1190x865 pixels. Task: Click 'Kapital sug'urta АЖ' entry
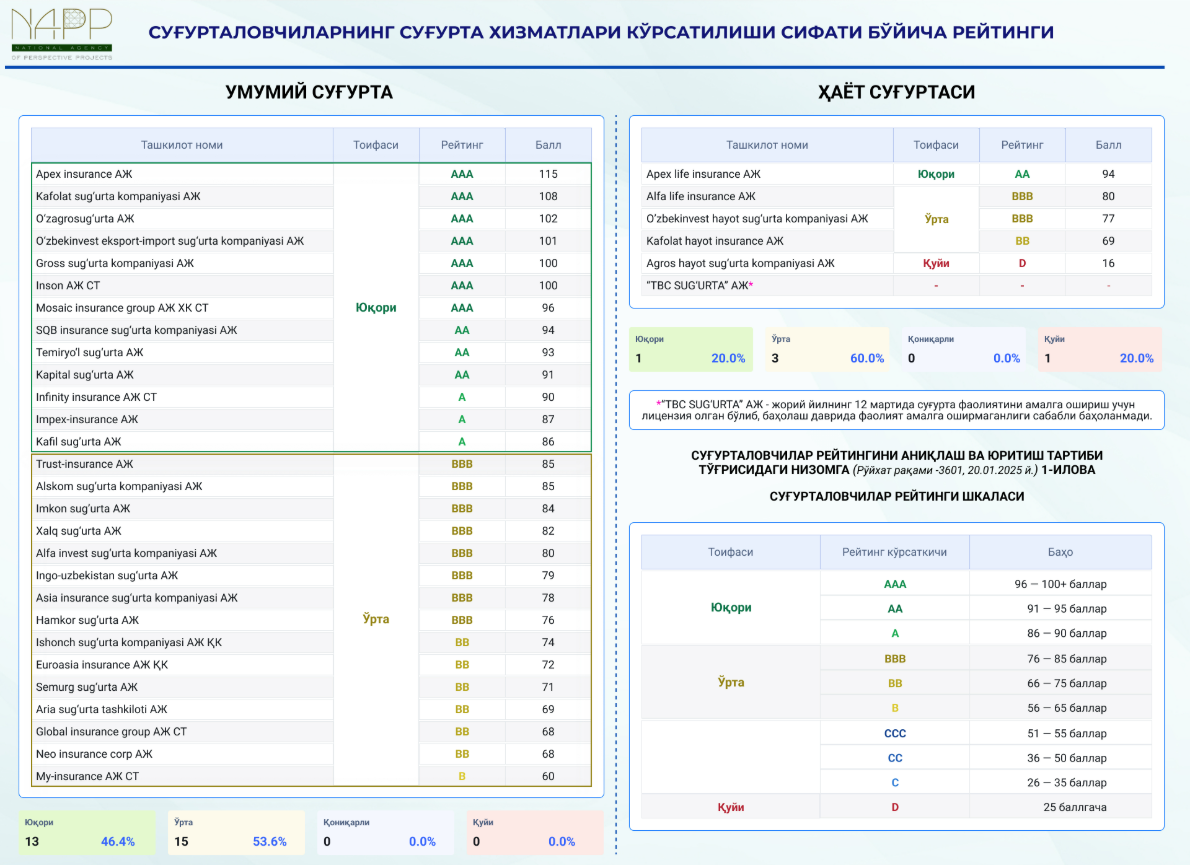pos(84,375)
